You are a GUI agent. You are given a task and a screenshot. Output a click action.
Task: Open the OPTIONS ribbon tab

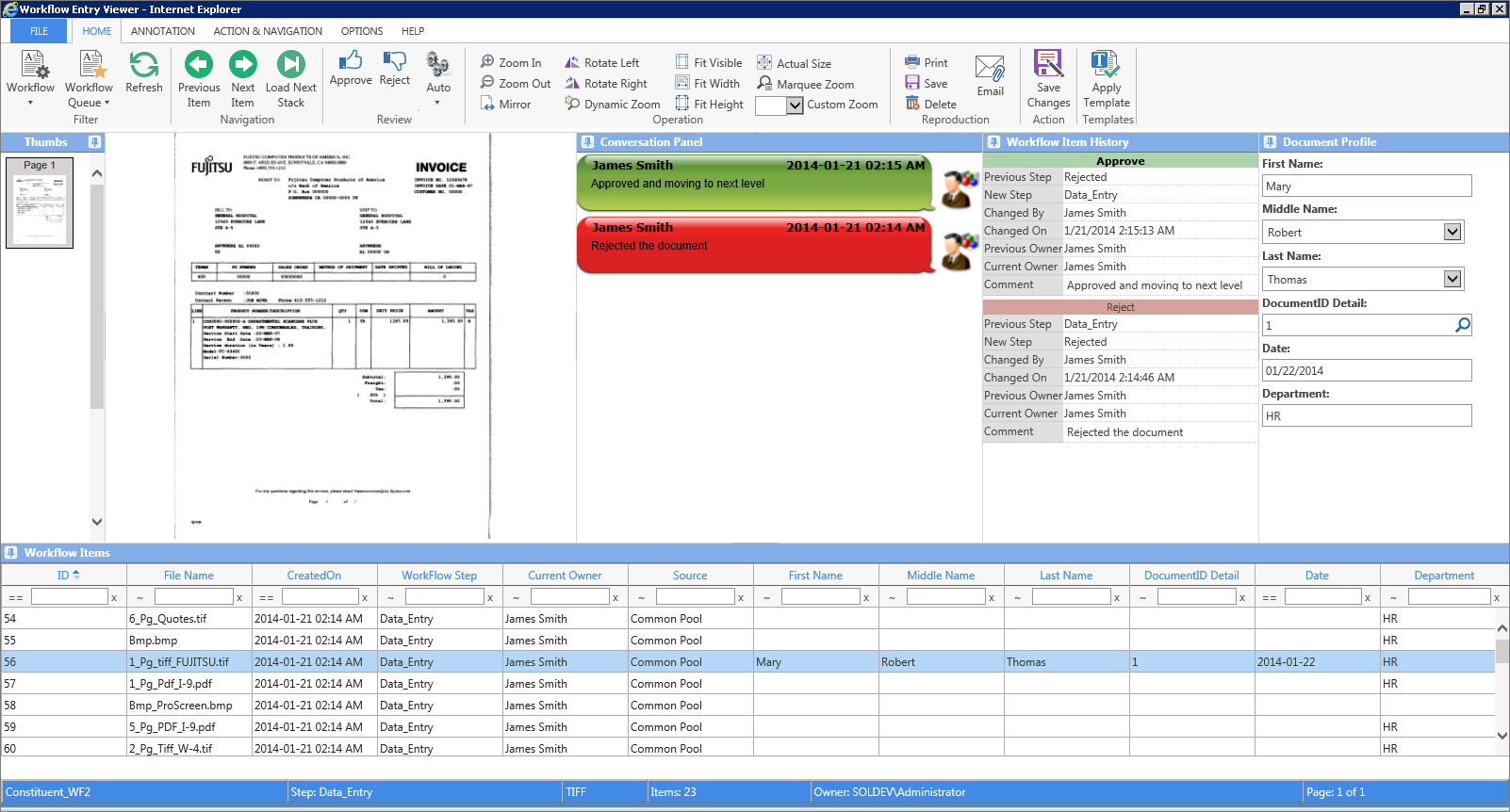[362, 31]
